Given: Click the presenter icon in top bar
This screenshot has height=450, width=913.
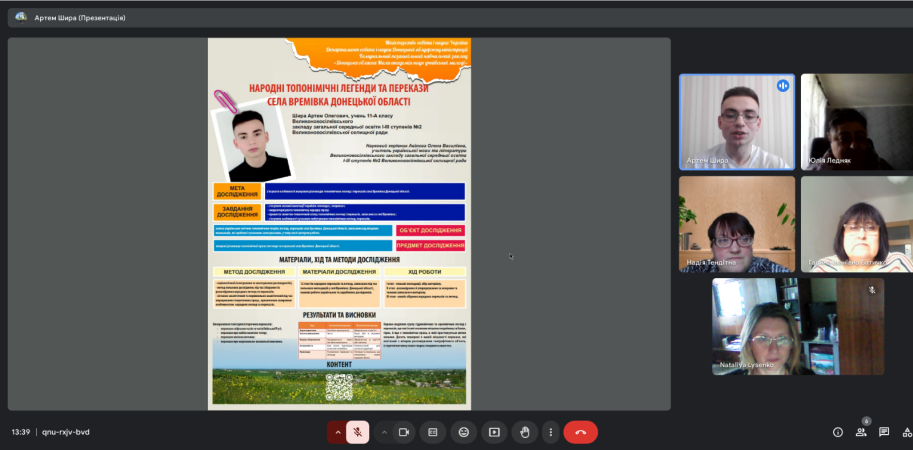Looking at the screenshot, I should (x=18, y=17).
